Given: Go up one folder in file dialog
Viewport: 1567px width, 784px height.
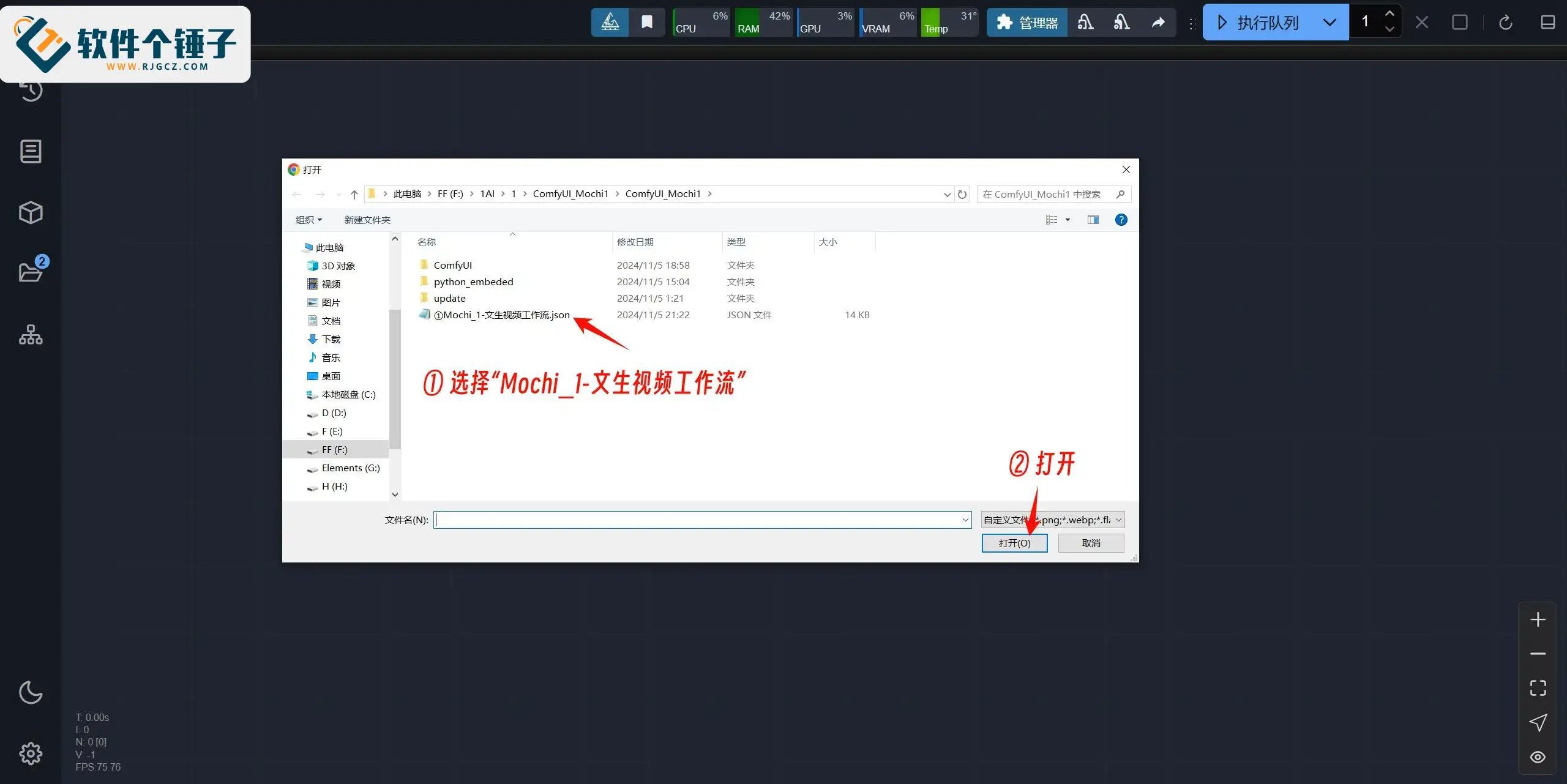Looking at the screenshot, I should pyautogui.click(x=354, y=195).
